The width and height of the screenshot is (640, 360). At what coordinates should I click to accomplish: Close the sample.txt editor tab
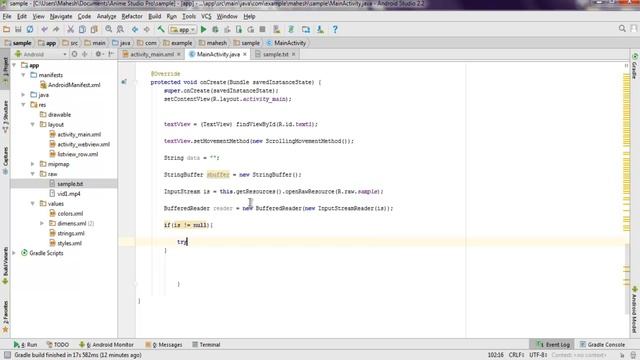point(293,54)
